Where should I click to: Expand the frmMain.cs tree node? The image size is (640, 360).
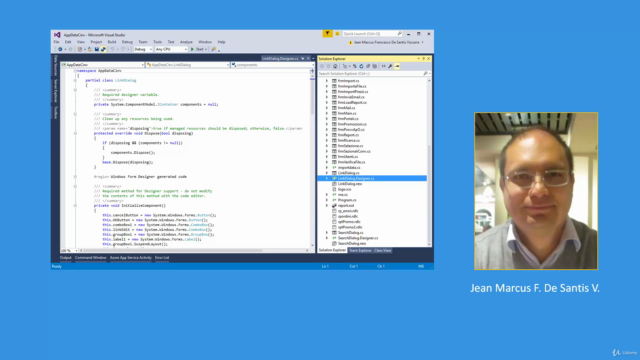[x=327, y=113]
